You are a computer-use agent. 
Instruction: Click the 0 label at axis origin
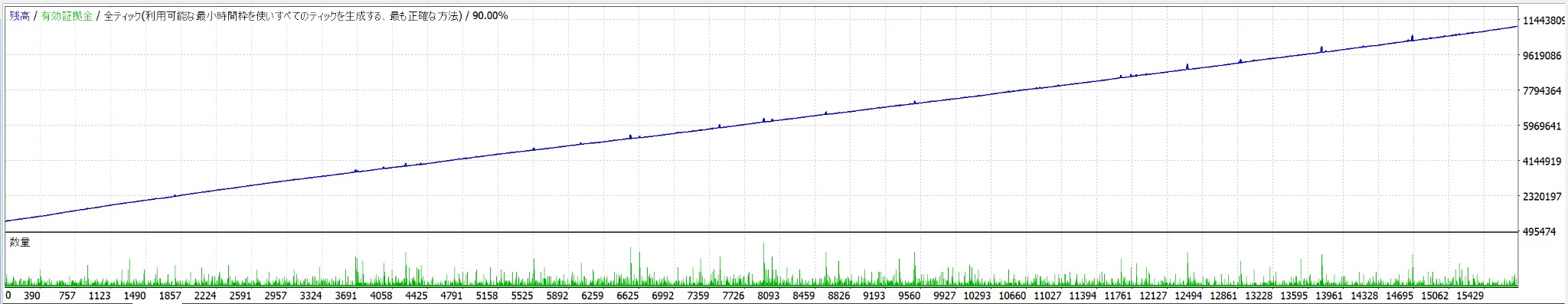point(8,296)
